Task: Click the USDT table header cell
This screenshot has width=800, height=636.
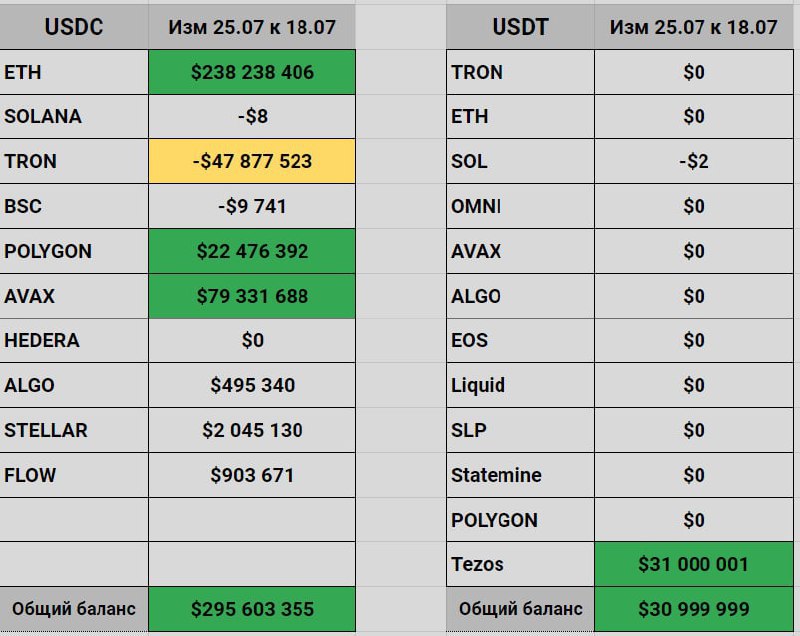Action: pos(520,26)
